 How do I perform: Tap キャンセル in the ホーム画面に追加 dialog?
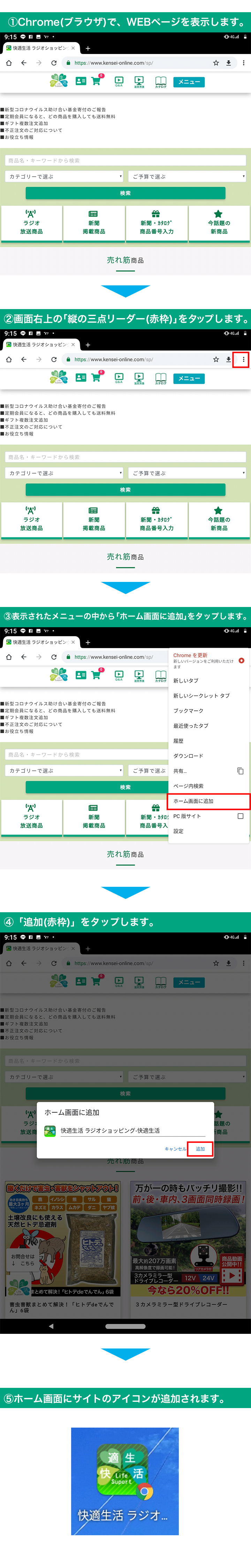coord(175,1148)
